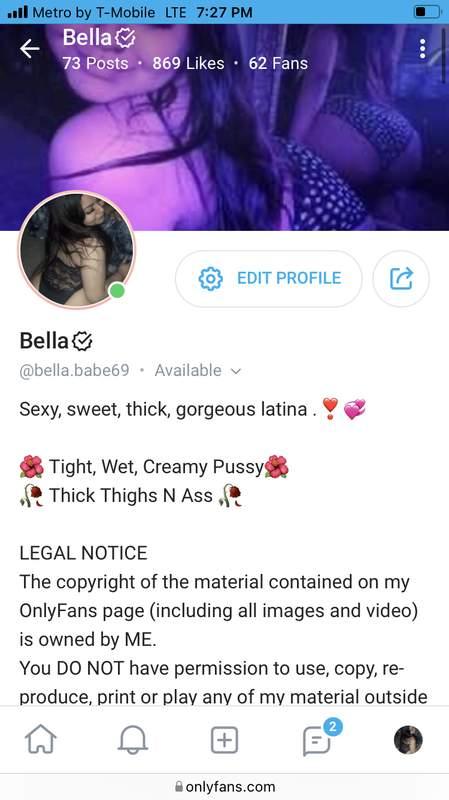The width and height of the screenshot is (449, 800).
Task: Open the three-dot more options menu
Action: [x=422, y=48]
